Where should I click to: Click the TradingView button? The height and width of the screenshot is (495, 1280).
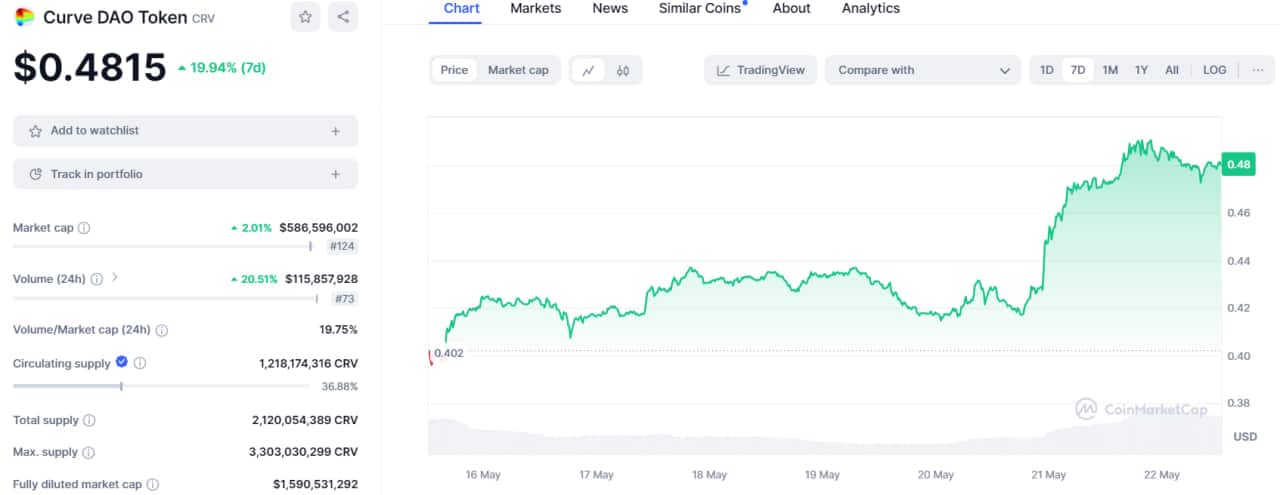coord(761,70)
